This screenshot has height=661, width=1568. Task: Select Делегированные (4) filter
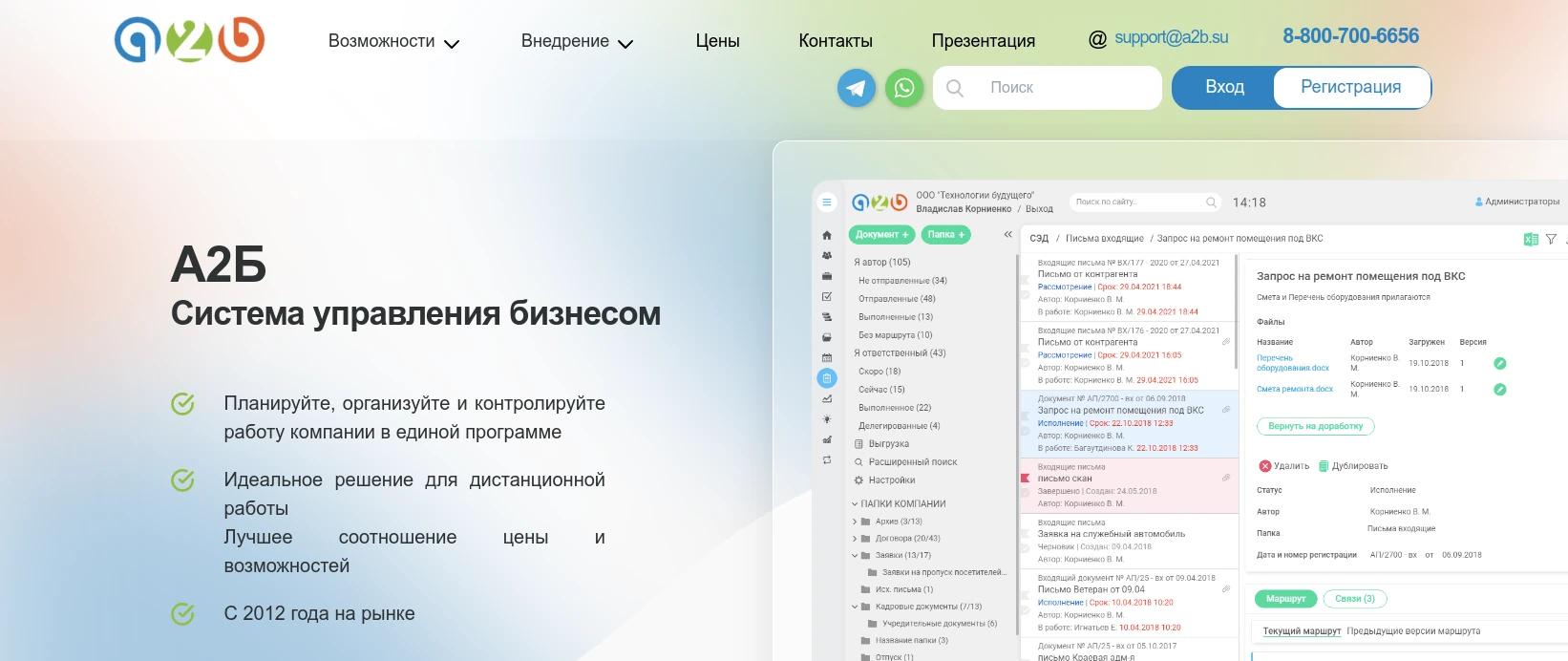coord(899,426)
